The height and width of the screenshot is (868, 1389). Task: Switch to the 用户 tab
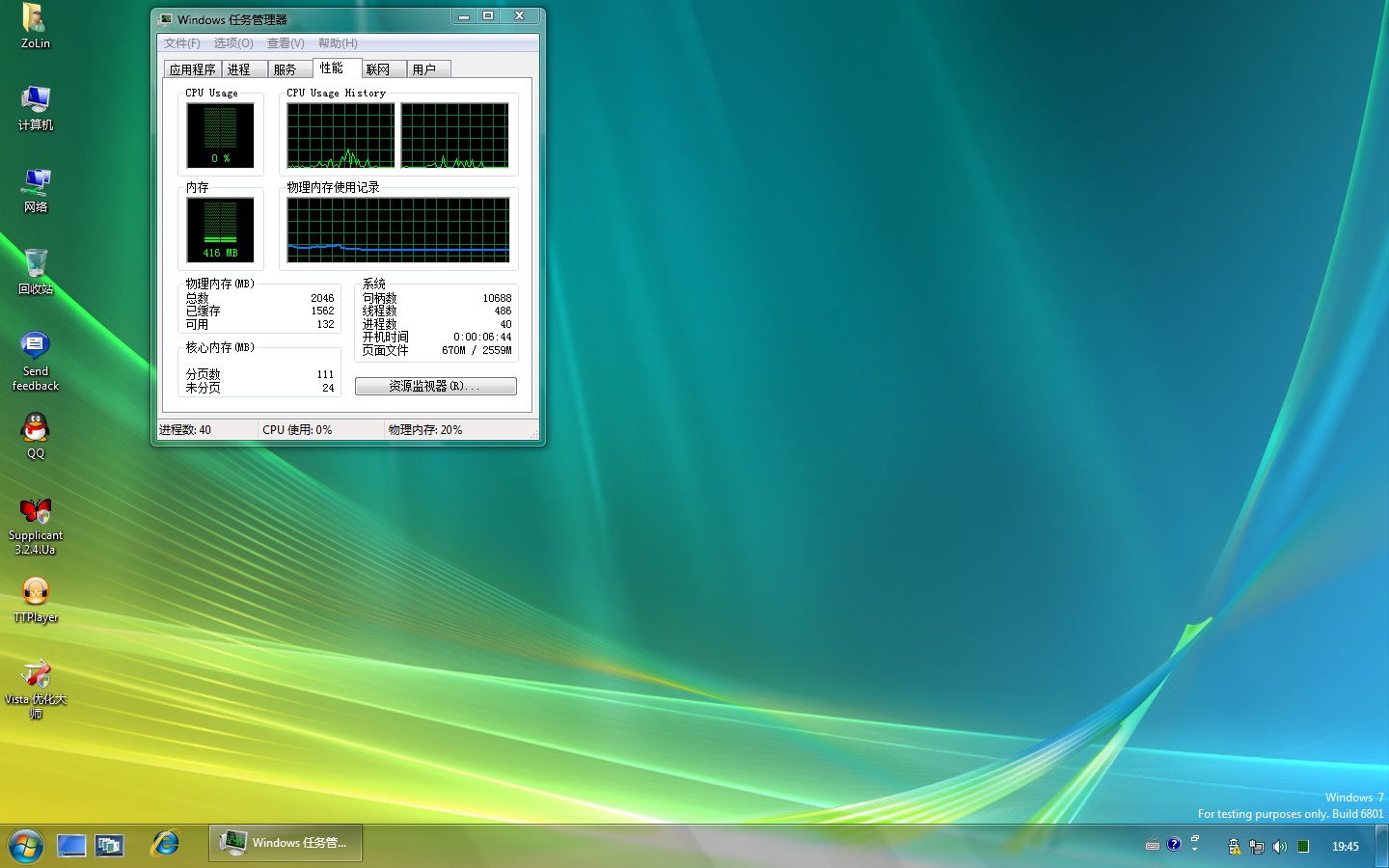428,69
